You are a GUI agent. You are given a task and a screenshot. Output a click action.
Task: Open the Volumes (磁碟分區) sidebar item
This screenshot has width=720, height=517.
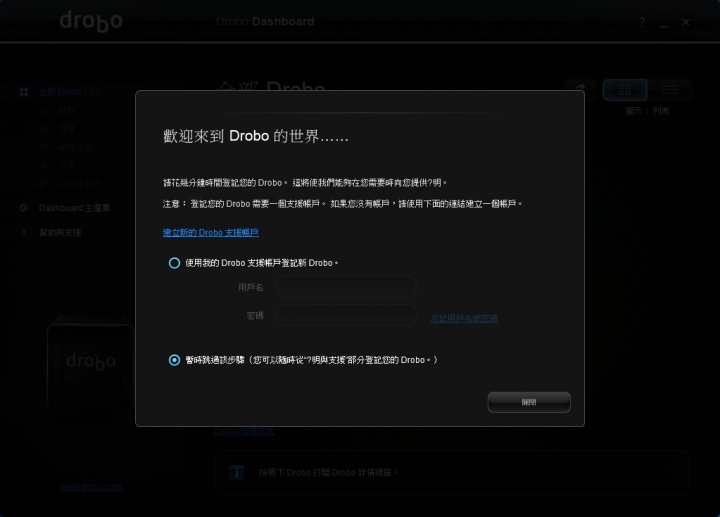click(x=75, y=147)
